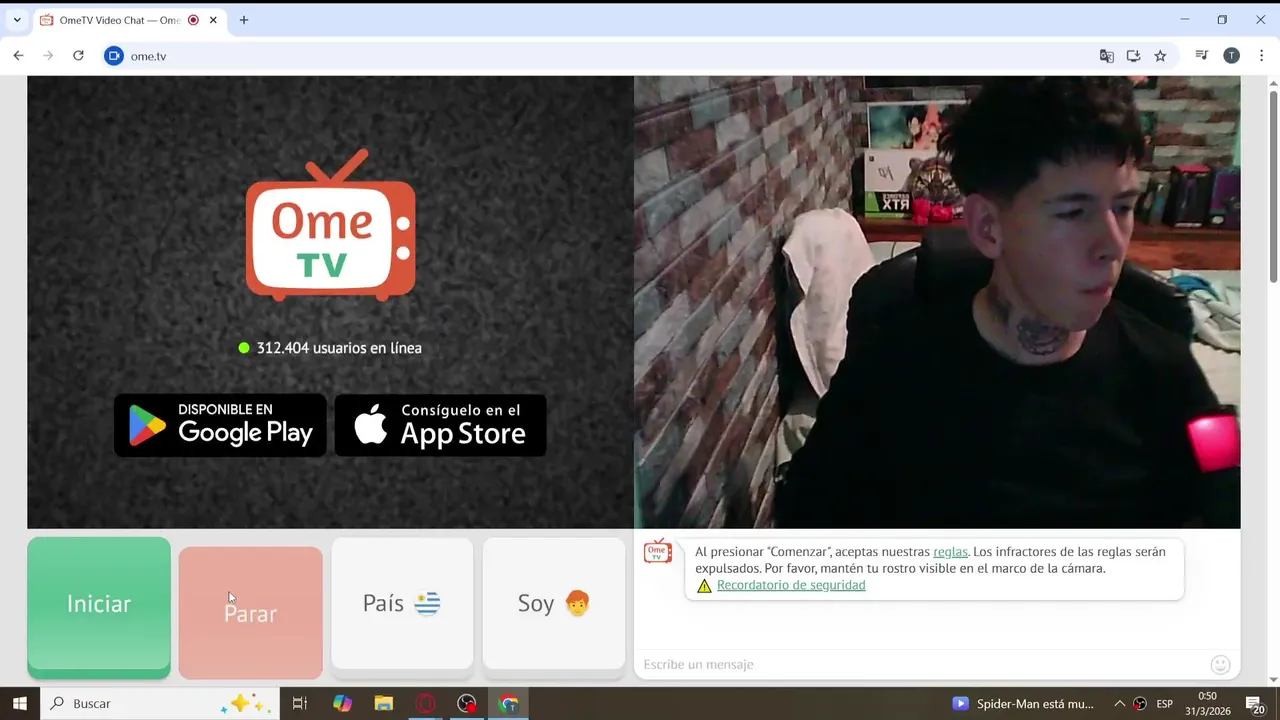This screenshot has height=720, width=1280.
Task: Bookmark this page with the star icon
Action: (1160, 56)
